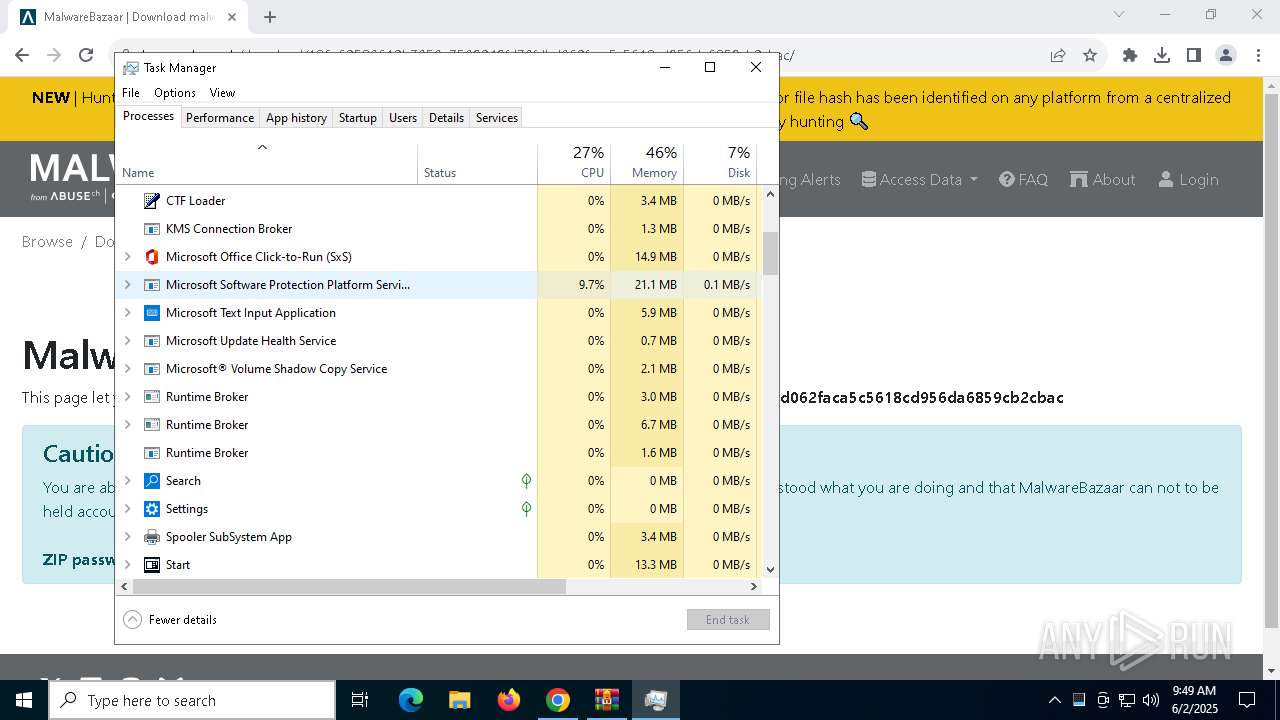Click the Start process icon
The height and width of the screenshot is (720, 1280).
tap(152, 565)
